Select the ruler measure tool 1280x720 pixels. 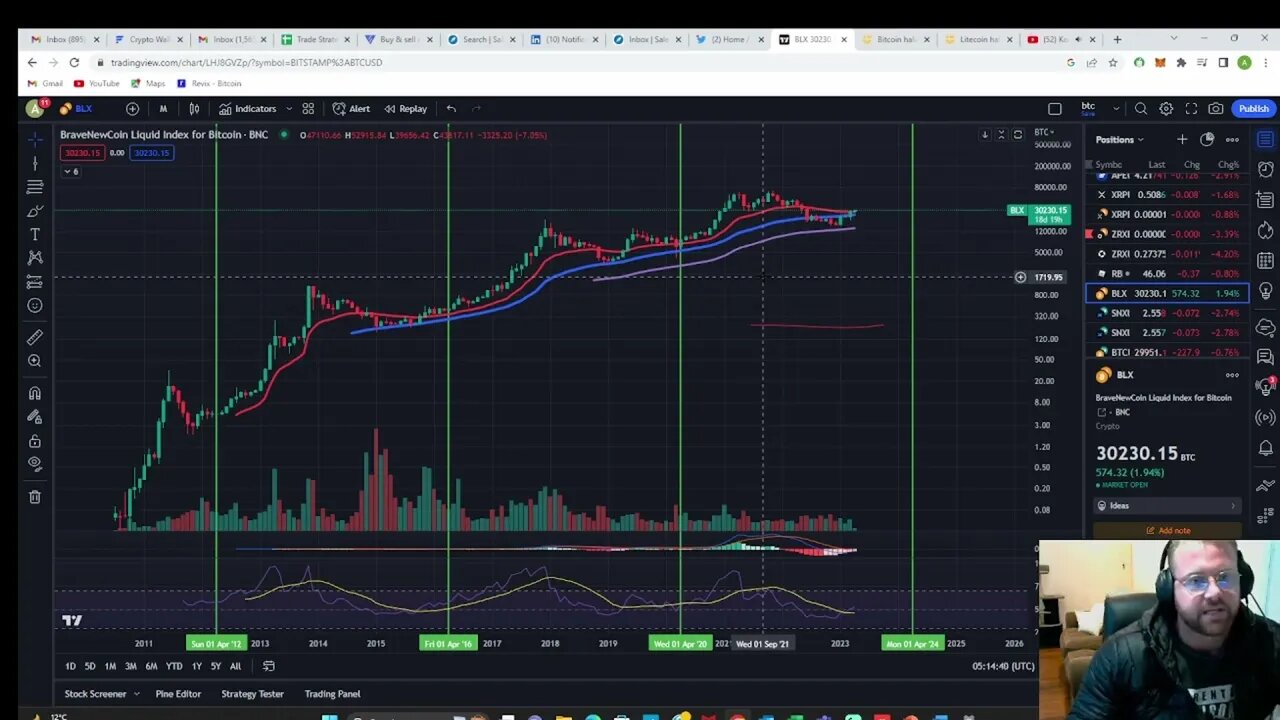[x=35, y=337]
